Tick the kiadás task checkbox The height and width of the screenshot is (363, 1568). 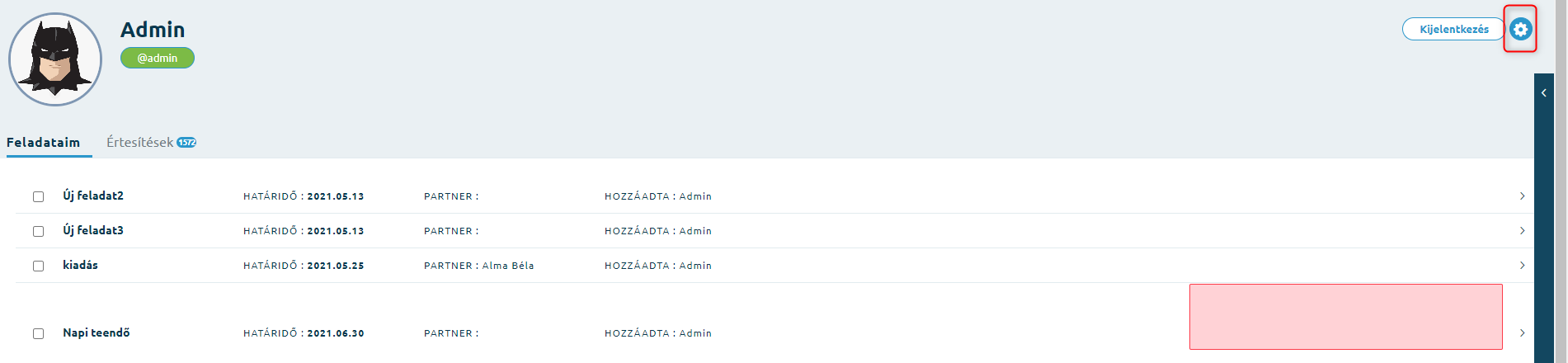tap(38, 266)
